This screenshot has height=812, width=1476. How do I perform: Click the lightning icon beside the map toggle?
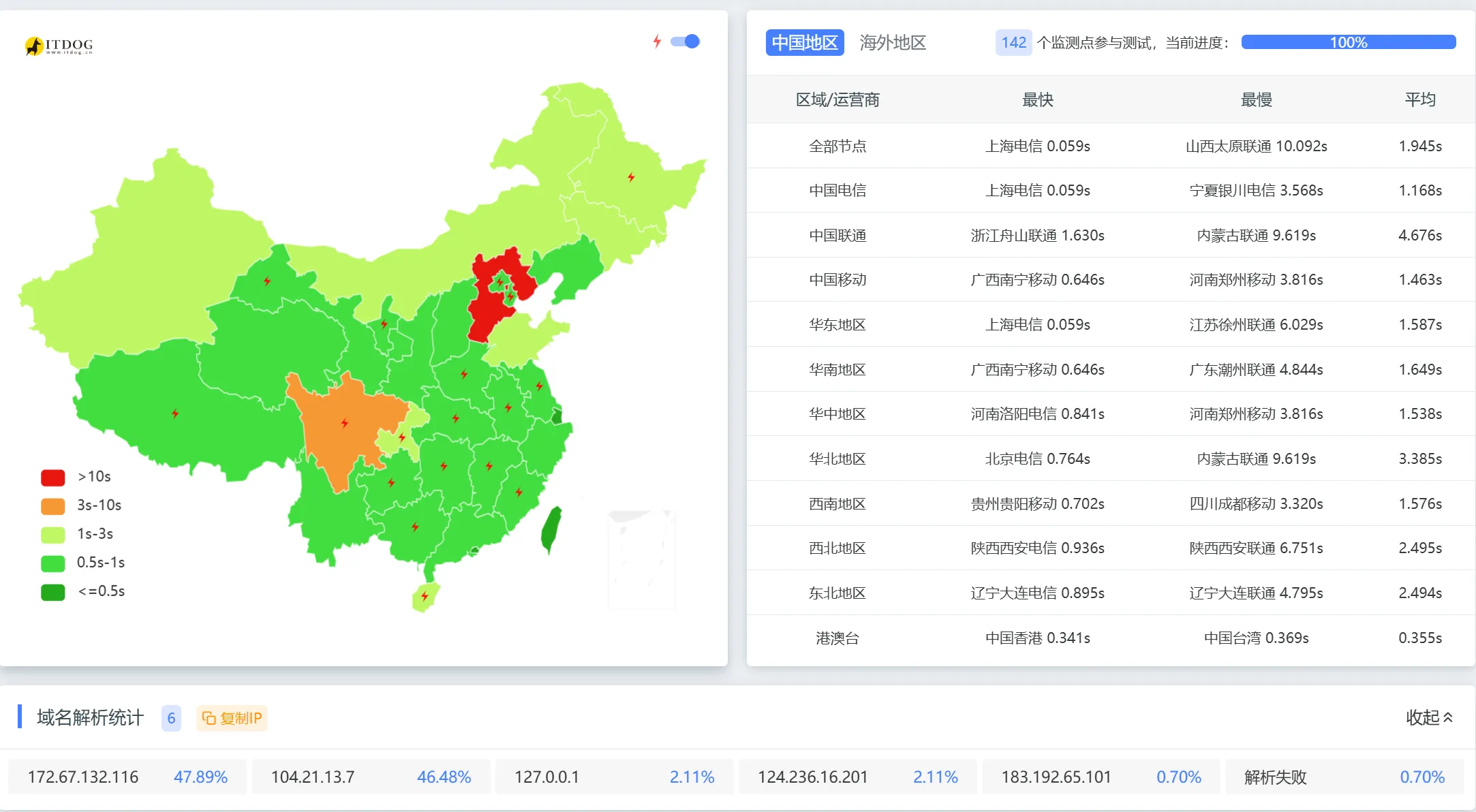(657, 42)
